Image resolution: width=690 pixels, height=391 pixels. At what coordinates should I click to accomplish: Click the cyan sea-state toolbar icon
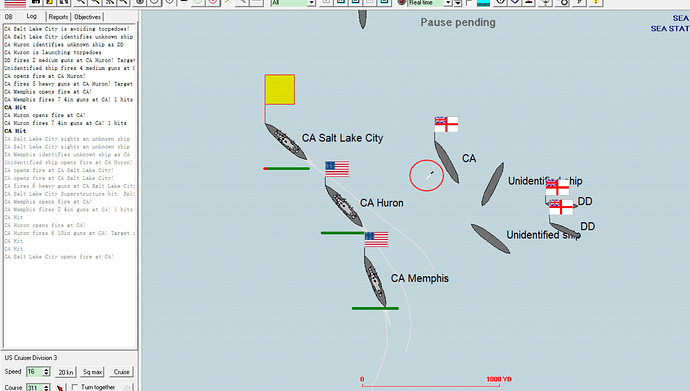tap(483, 3)
